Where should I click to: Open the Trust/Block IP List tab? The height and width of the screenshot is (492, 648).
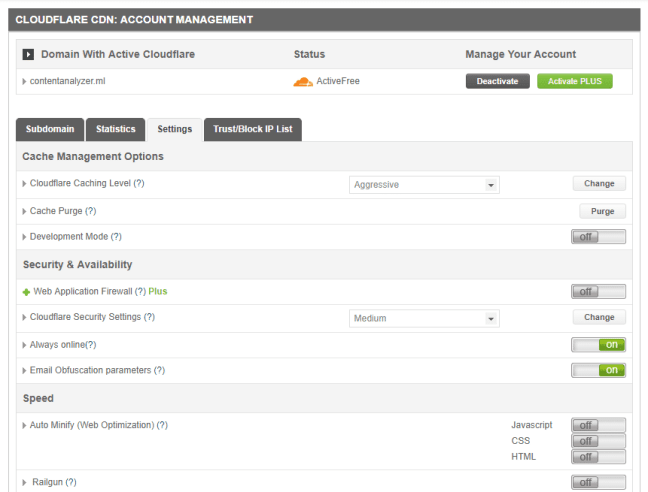pos(253,129)
